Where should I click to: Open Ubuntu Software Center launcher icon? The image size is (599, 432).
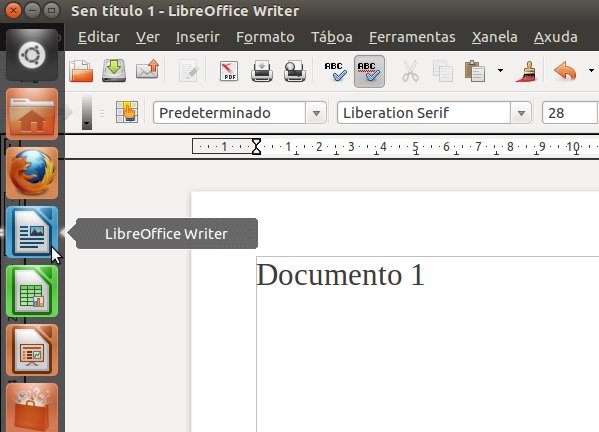pyautogui.click(x=32, y=408)
